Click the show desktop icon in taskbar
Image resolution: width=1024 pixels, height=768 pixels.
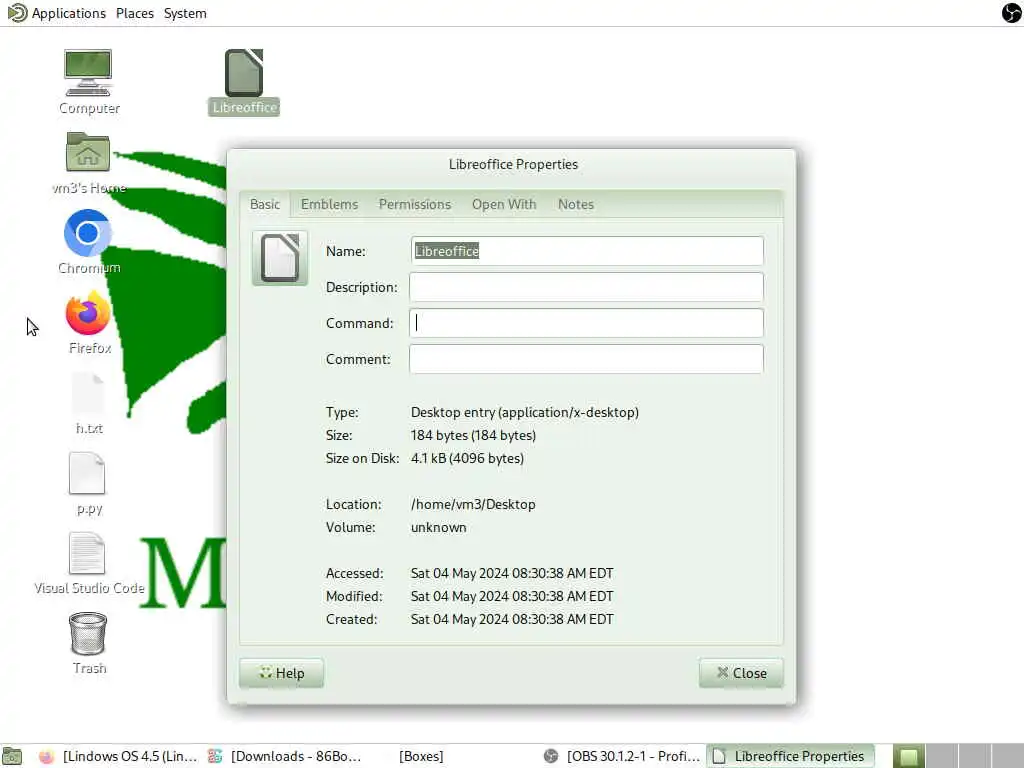click(x=12, y=756)
